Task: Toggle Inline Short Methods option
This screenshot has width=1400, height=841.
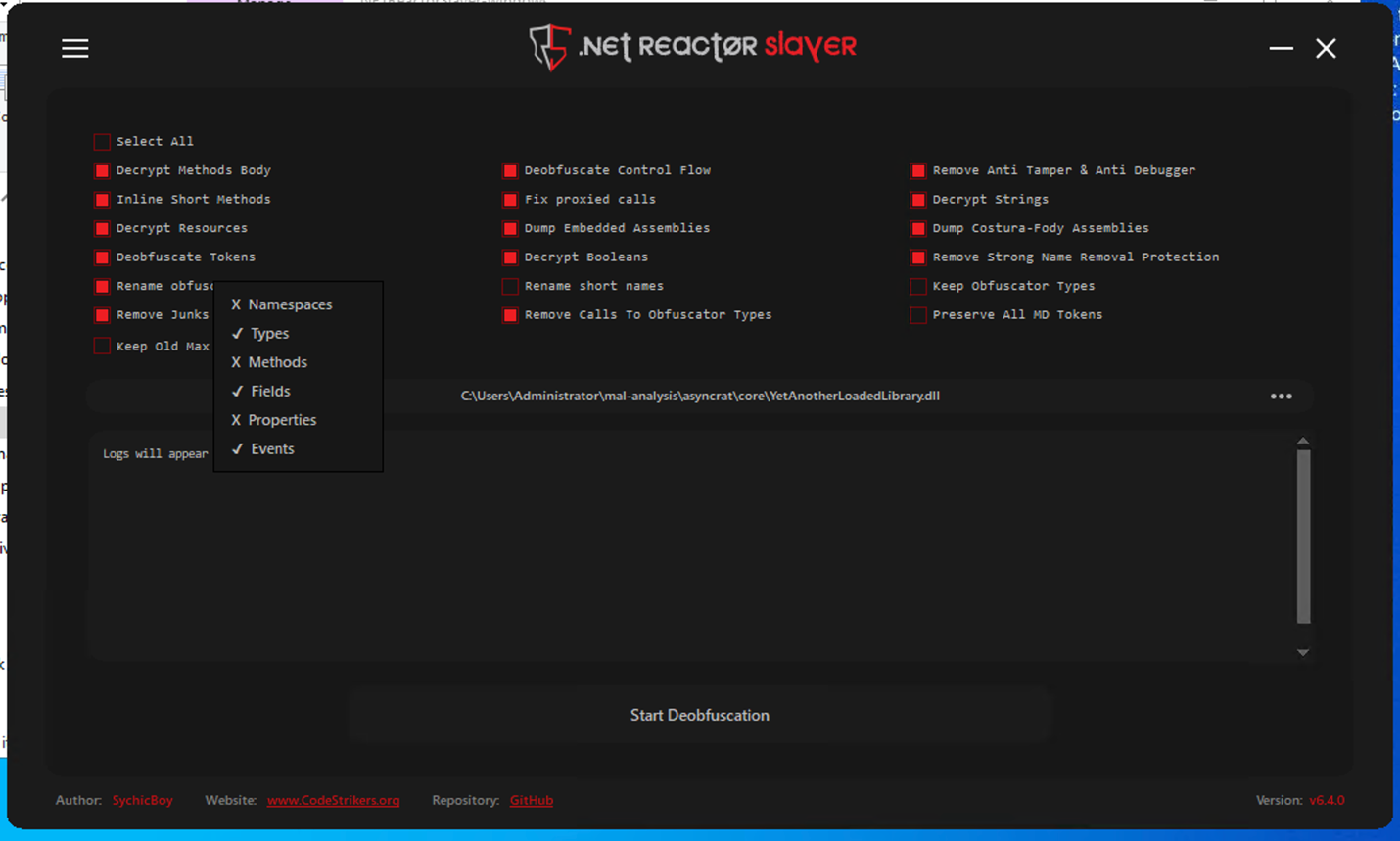Action: (102, 200)
